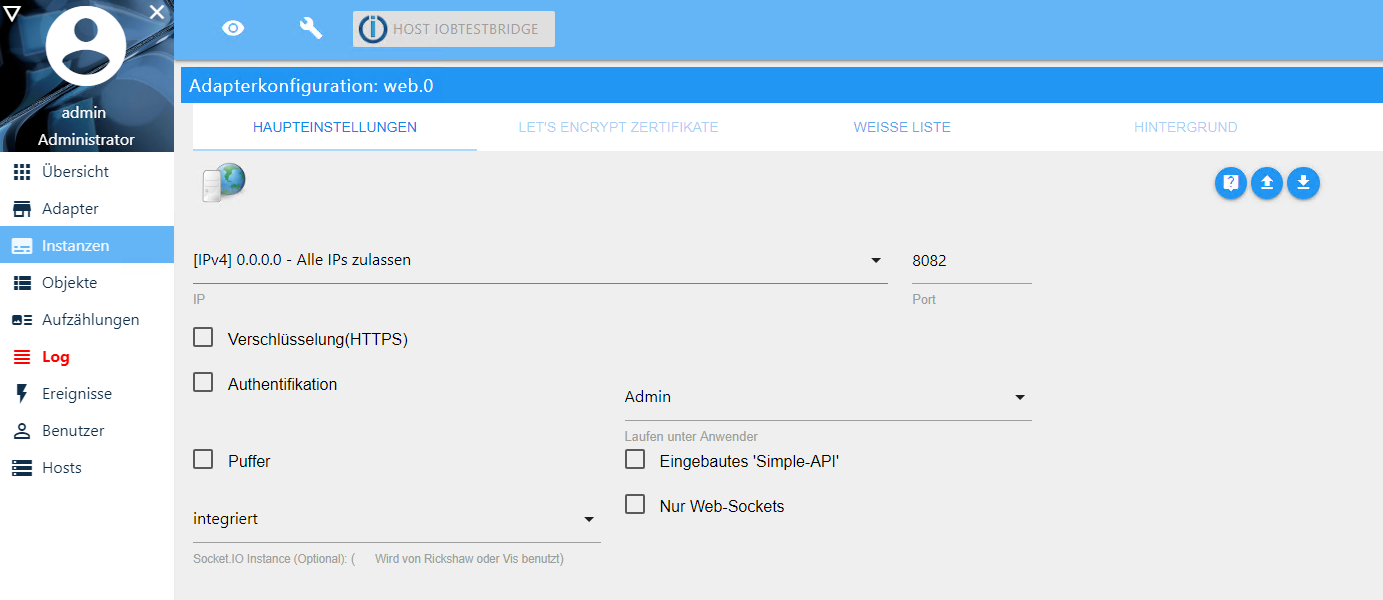Viewport: 1383px width, 600px height.
Task: Click the red Log lines icon
Action: (22, 357)
